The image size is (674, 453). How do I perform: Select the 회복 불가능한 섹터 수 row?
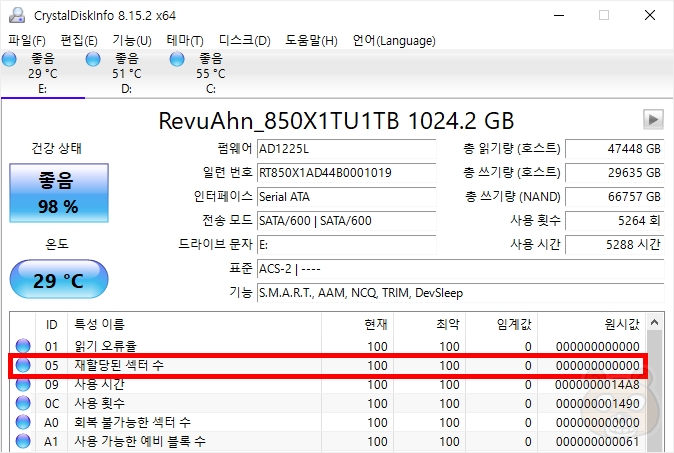(x=328, y=422)
